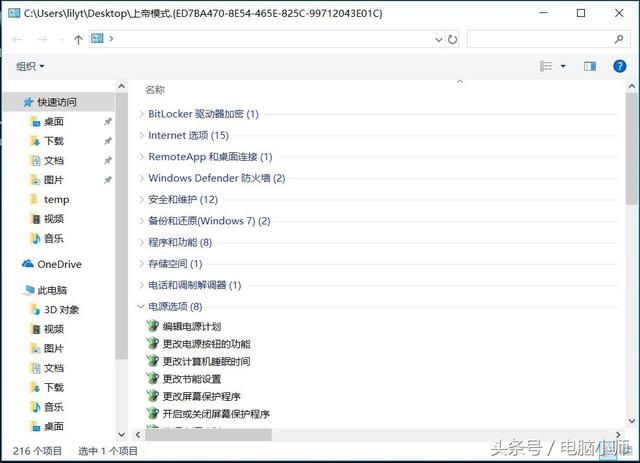Click the control panel icon in address bar

97,38
